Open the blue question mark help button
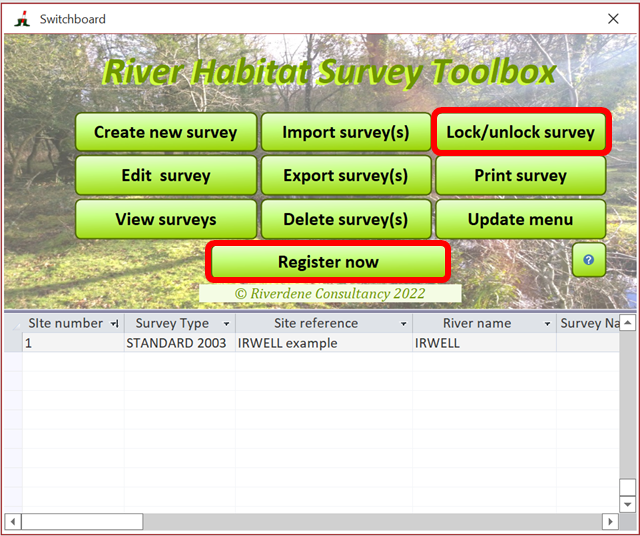Viewport: 640px width, 536px height. [589, 260]
